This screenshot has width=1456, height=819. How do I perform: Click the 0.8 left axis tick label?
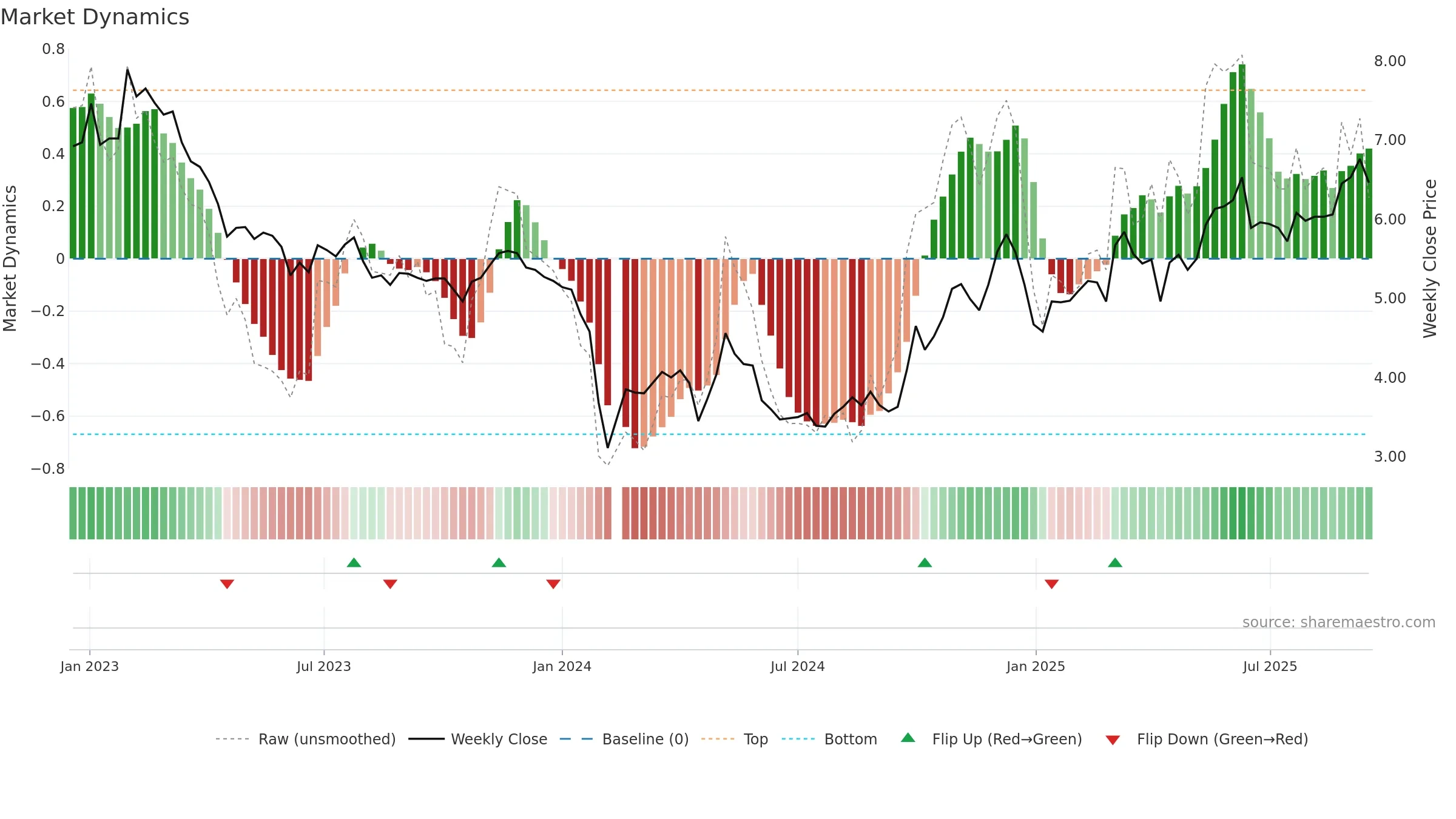(x=53, y=49)
